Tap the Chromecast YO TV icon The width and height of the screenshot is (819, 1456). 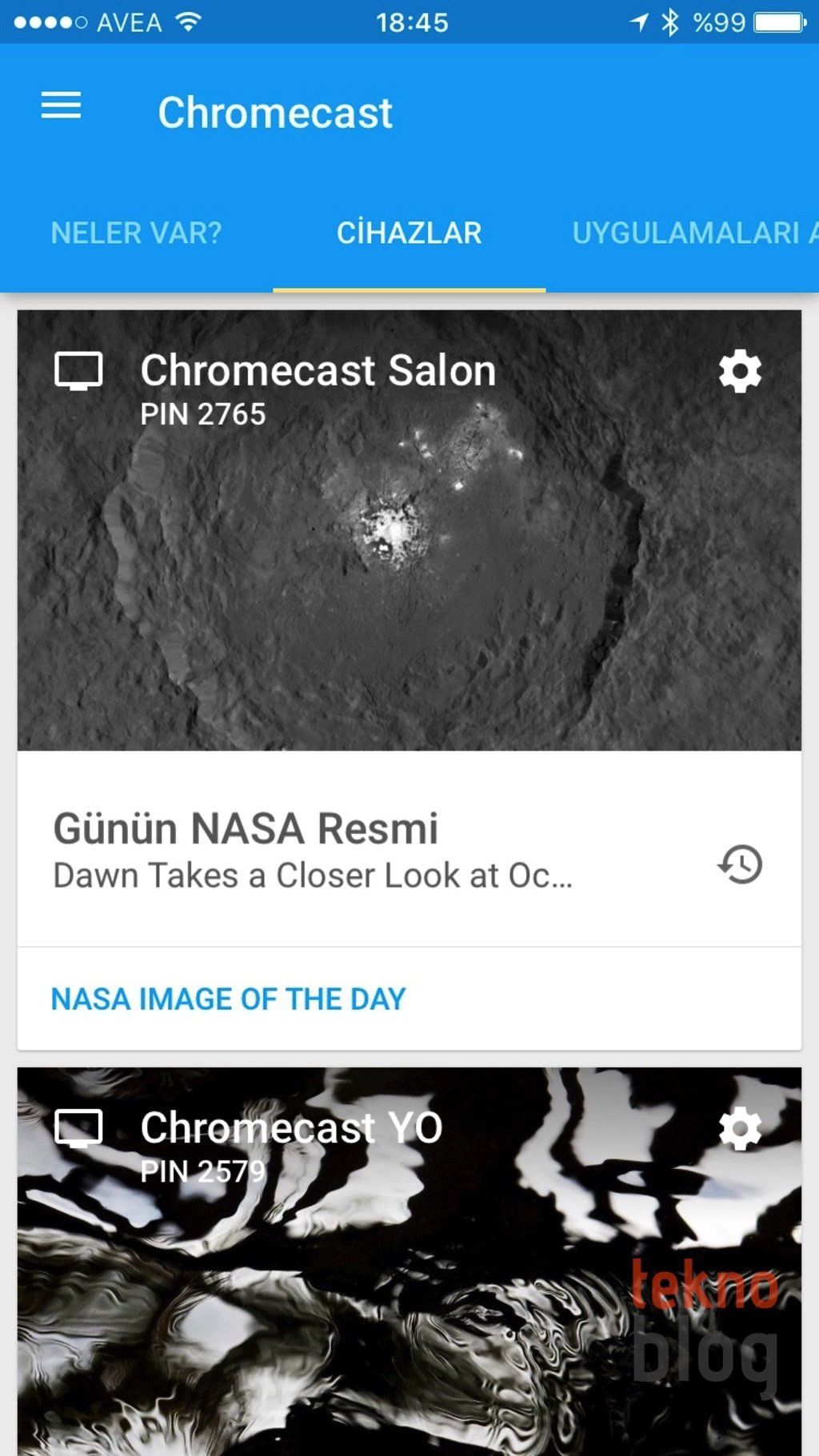pyautogui.click(x=78, y=1128)
